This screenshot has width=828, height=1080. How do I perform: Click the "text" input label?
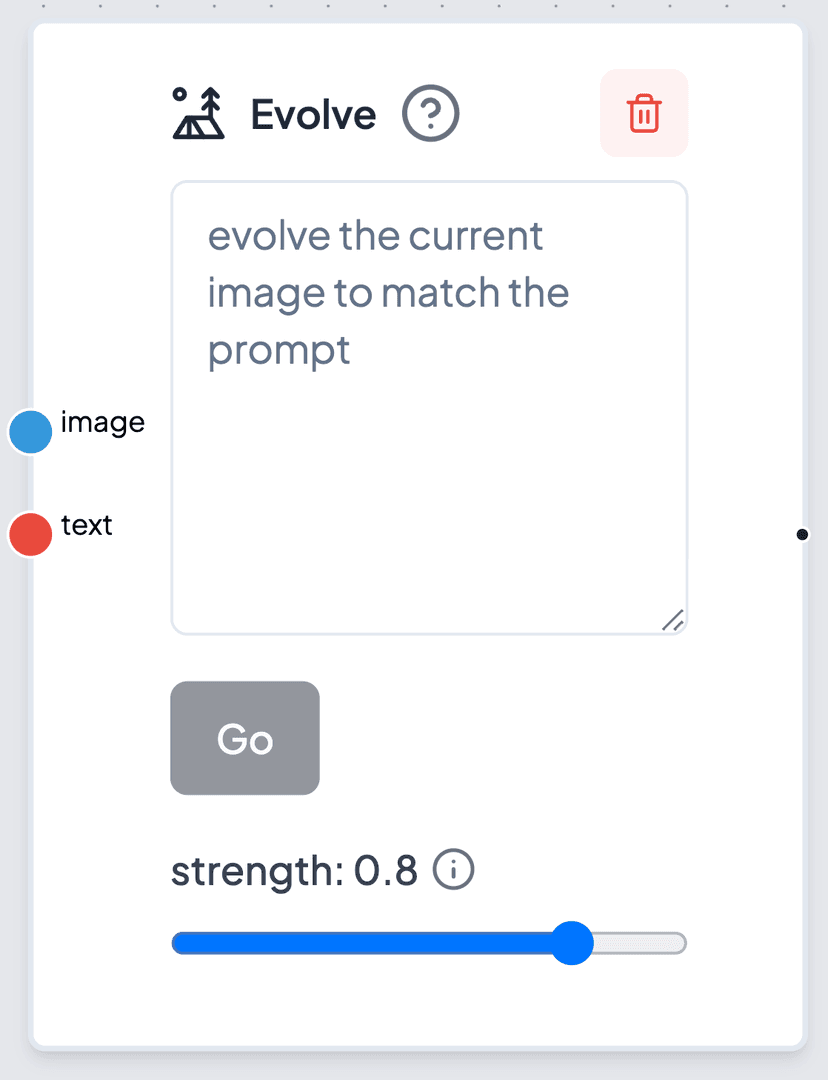click(x=86, y=525)
